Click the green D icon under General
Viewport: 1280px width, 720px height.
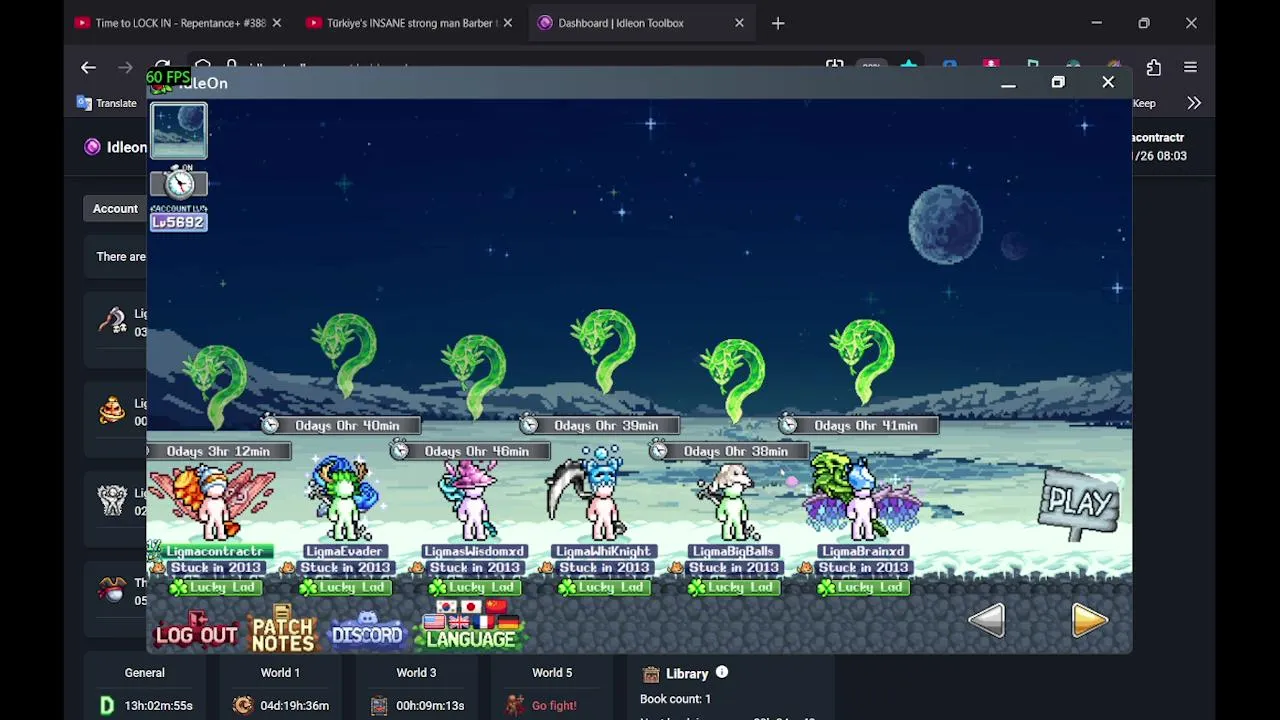[107, 705]
